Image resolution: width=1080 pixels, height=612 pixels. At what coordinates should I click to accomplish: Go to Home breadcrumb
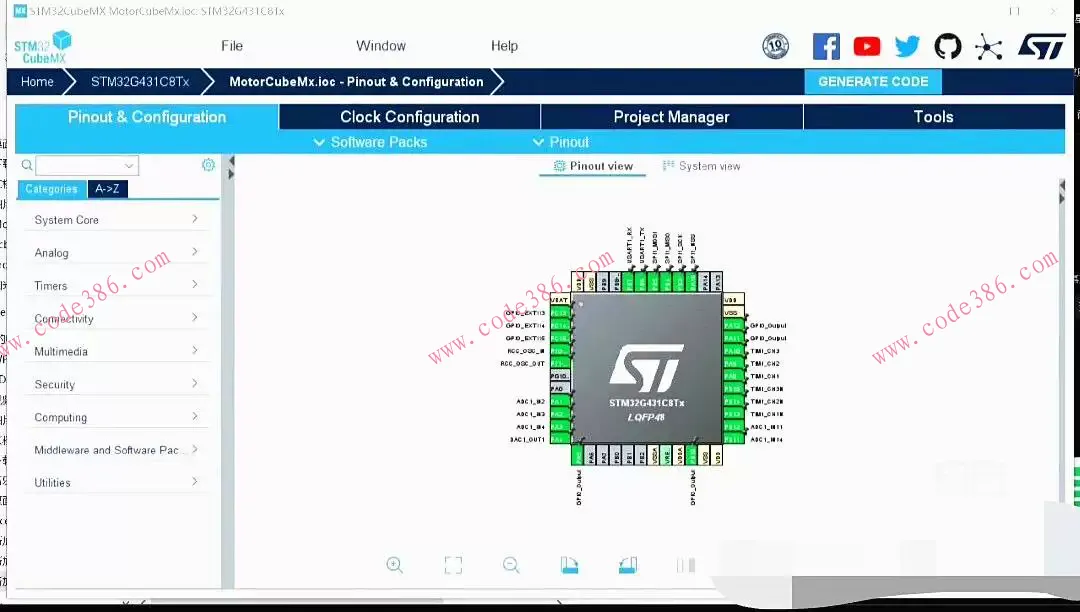pyautogui.click(x=37, y=82)
